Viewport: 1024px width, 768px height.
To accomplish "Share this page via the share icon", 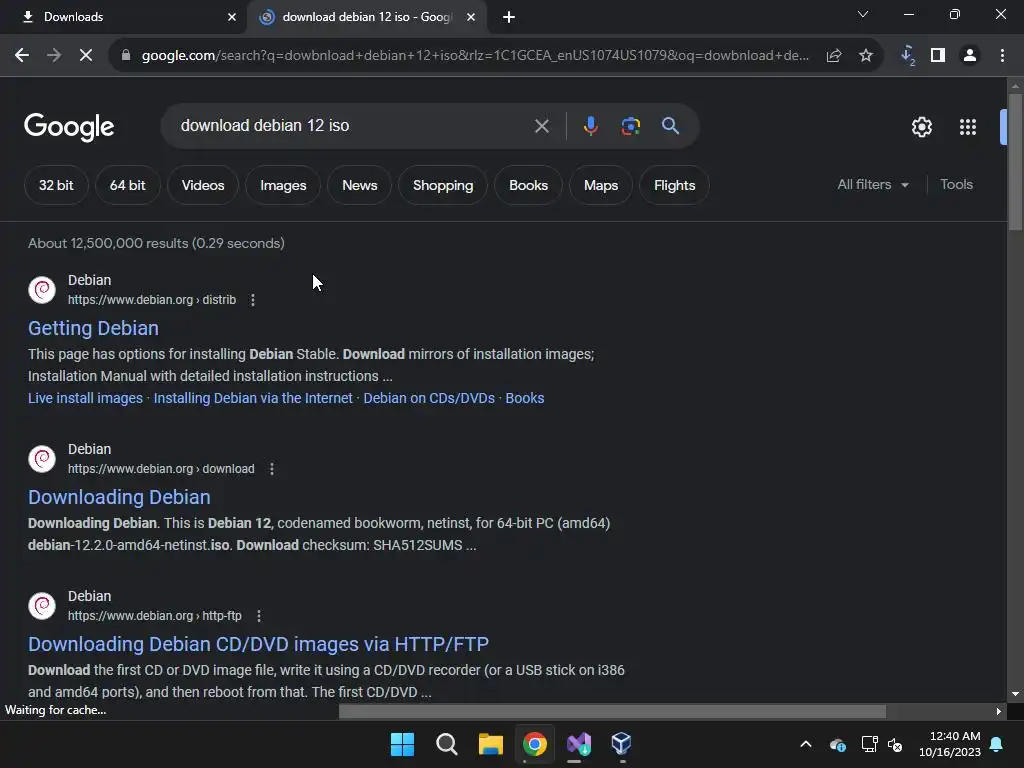I will 833,56.
